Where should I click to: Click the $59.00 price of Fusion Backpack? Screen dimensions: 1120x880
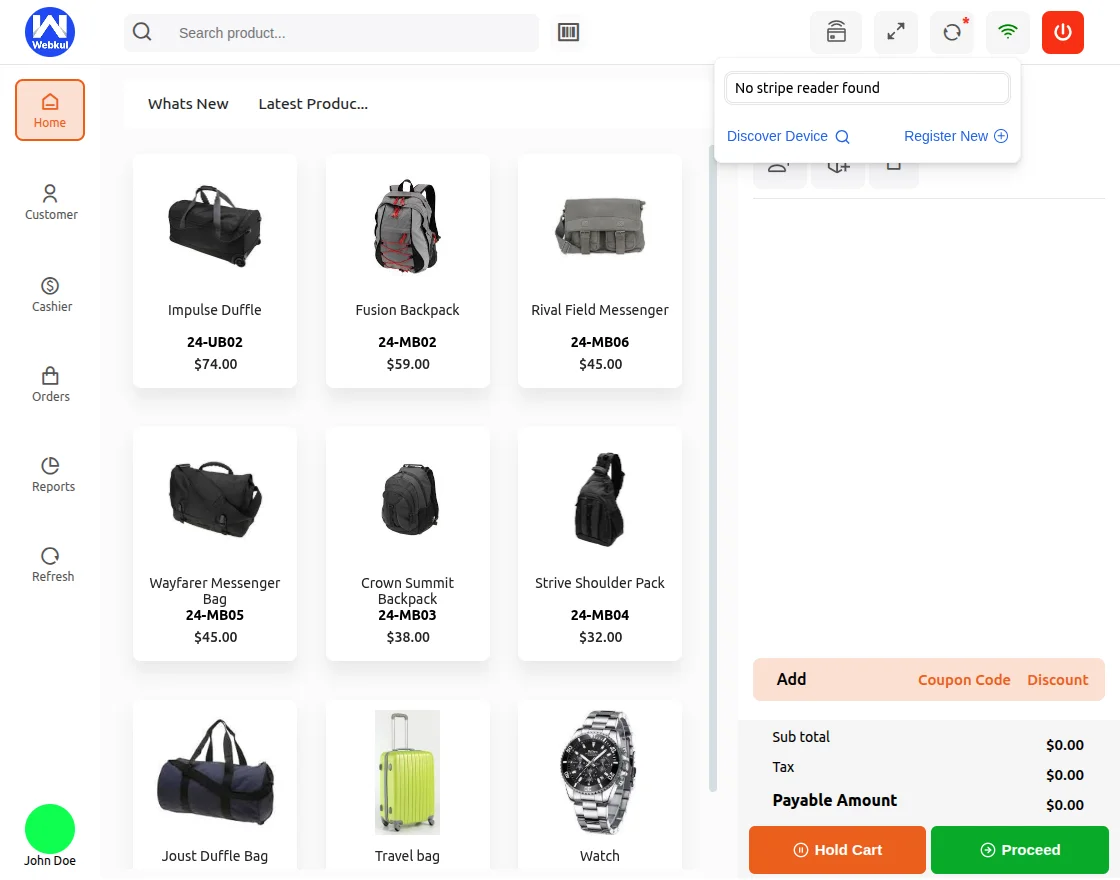tap(408, 364)
